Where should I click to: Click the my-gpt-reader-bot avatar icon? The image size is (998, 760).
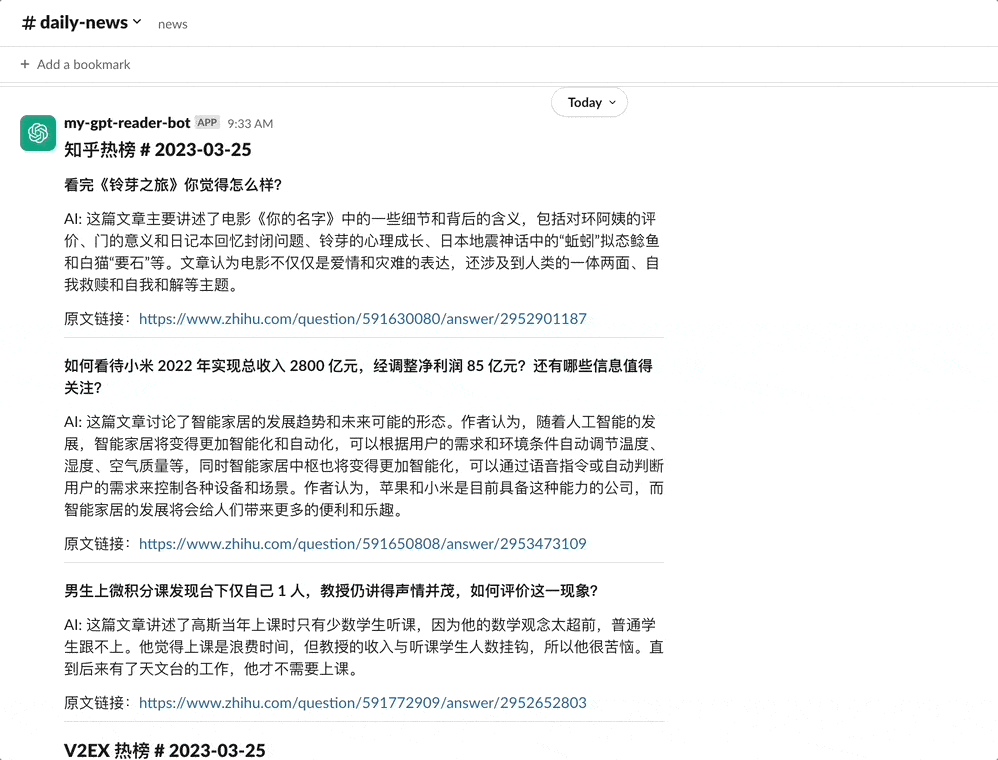(x=38, y=133)
